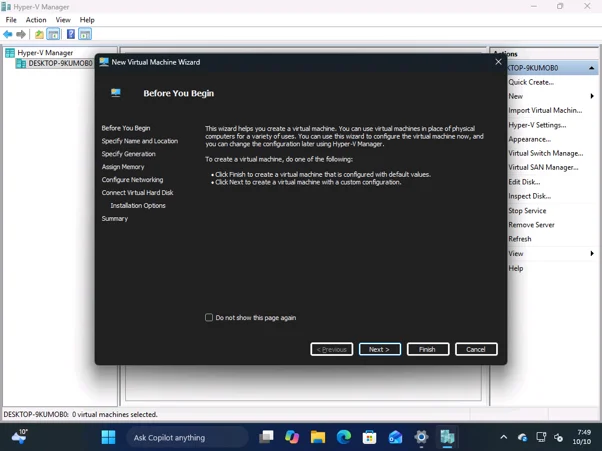Click the Cancel button in wizard
This screenshot has height=451, width=602.
tap(476, 349)
